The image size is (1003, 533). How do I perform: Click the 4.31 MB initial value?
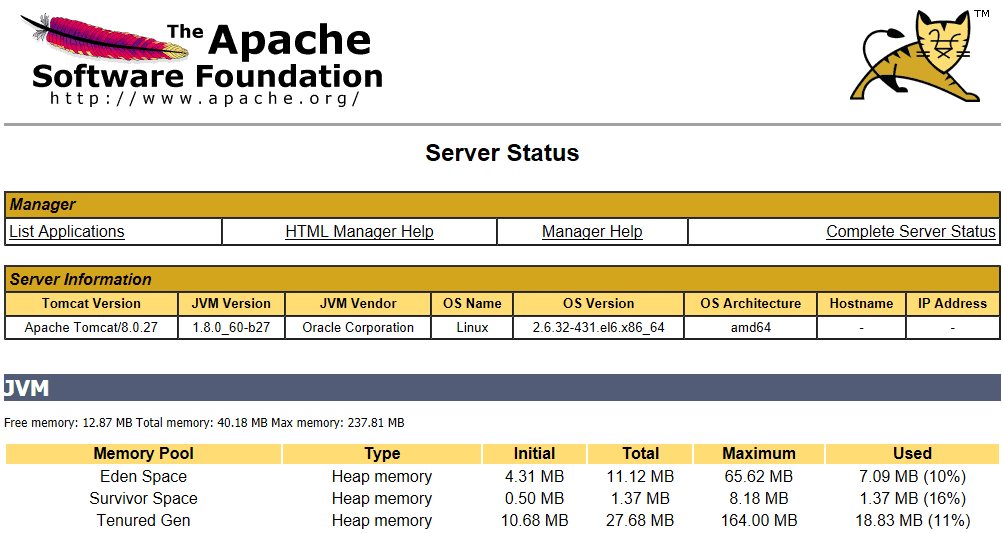click(534, 477)
